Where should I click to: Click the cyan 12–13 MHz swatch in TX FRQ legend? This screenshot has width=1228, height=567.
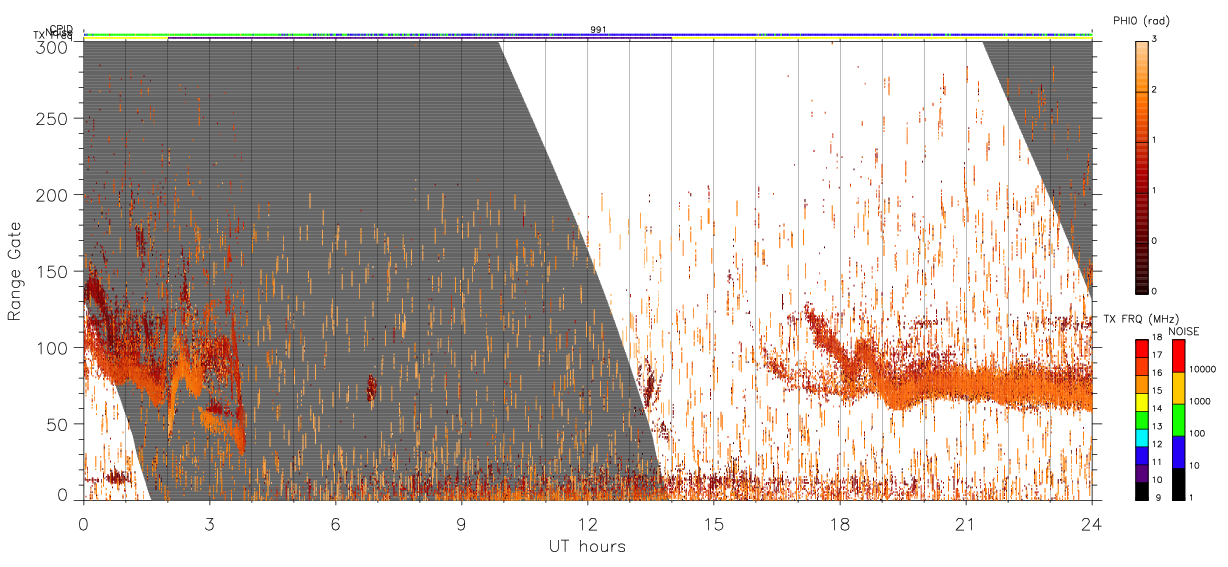pos(1142,438)
